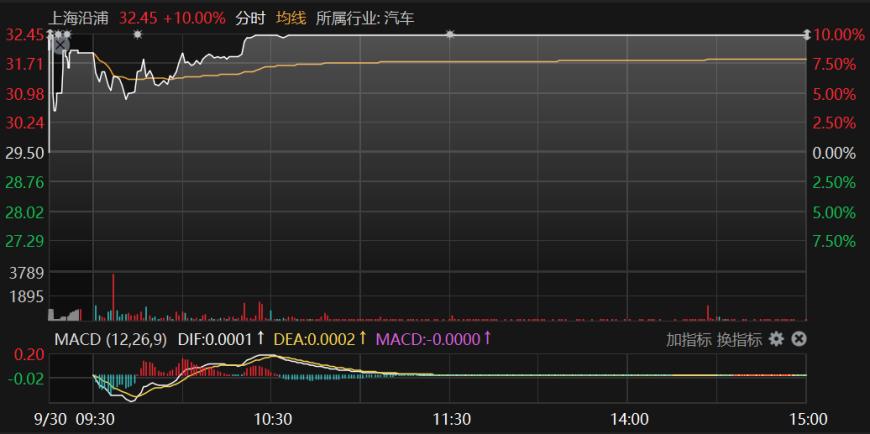Screen dimensions: 870x434
Task: Click the purple MACD value up arrow
Action: tap(487, 339)
